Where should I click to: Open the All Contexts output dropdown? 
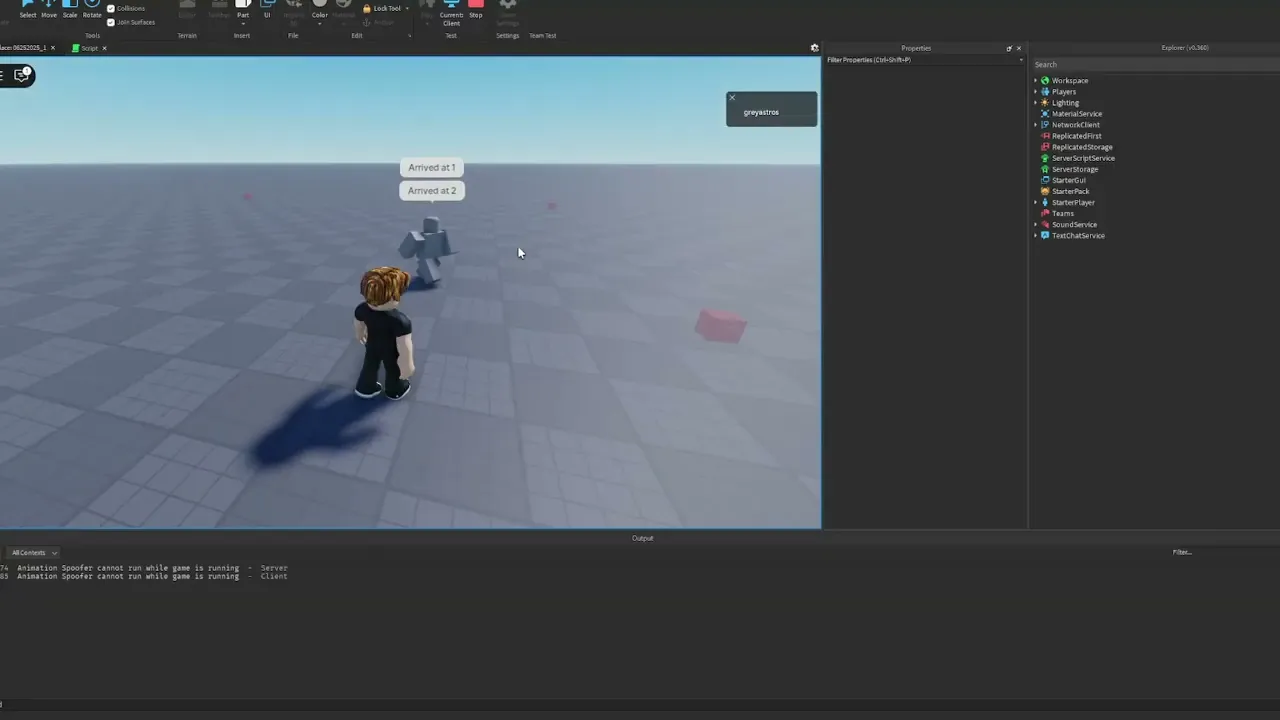[x=34, y=553]
